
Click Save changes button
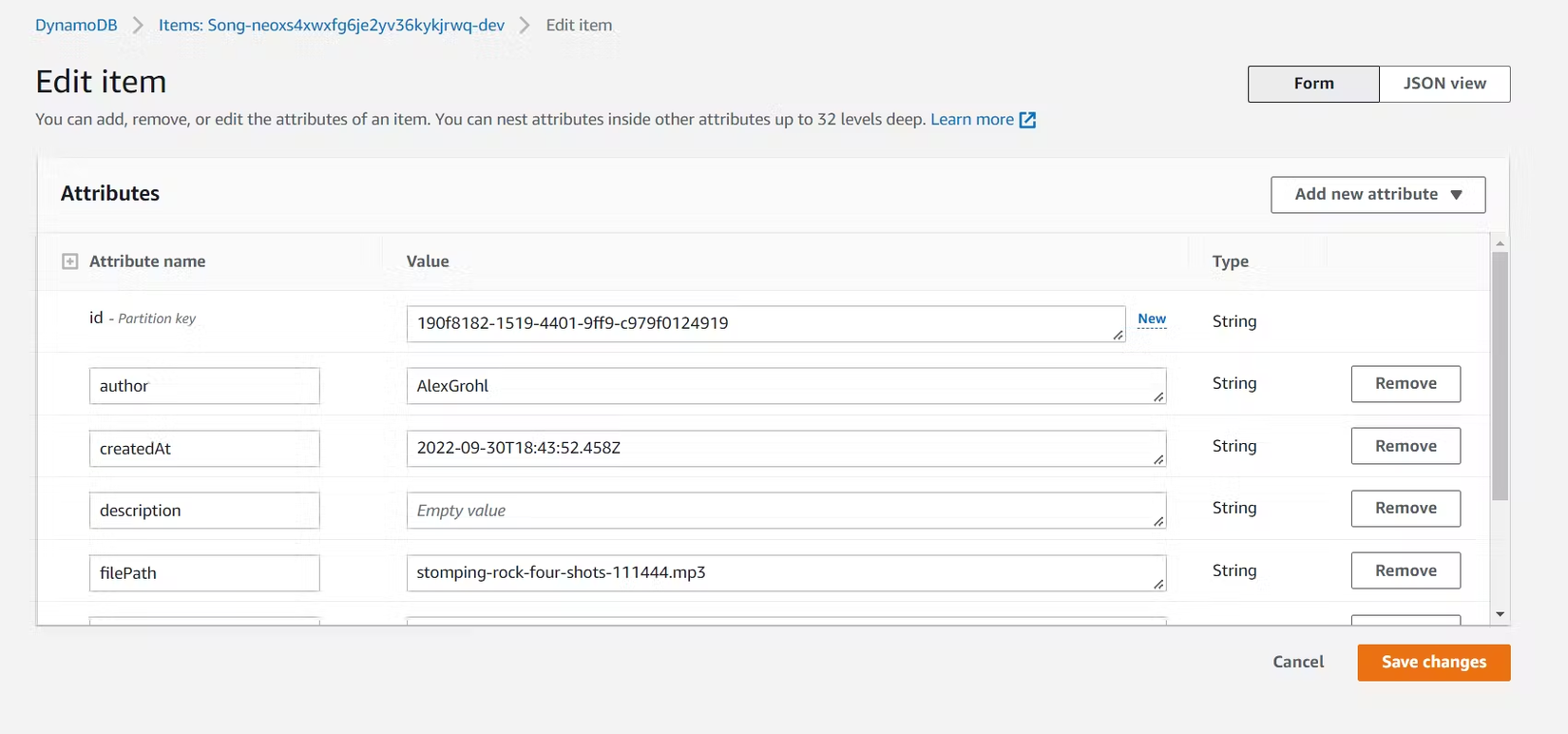coord(1433,663)
